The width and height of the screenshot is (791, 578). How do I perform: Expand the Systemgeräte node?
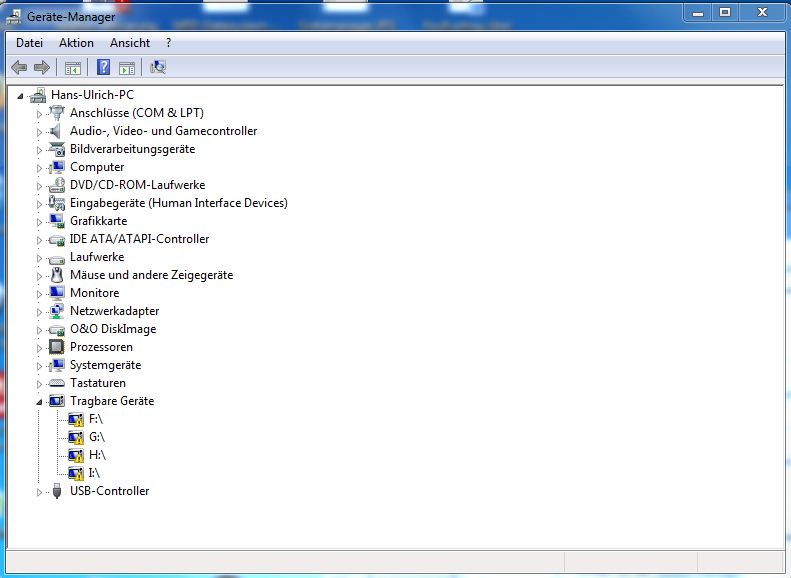click(x=39, y=366)
